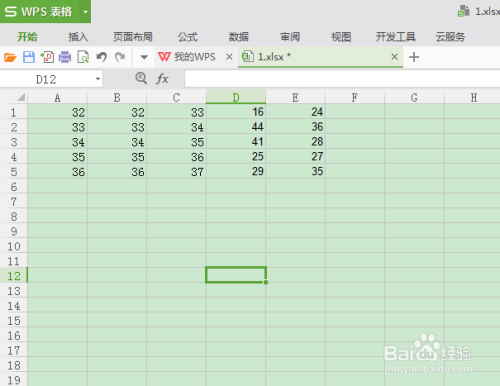Click cell E1 containing 24
The height and width of the screenshot is (386, 500).
pyautogui.click(x=295, y=112)
